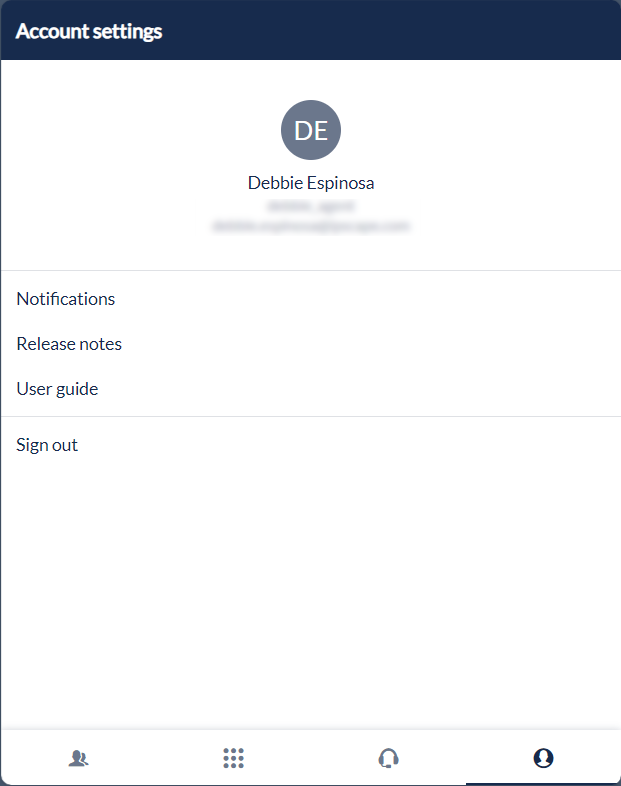Choose the Release notes entry
The width and height of the screenshot is (621, 786).
tap(69, 344)
